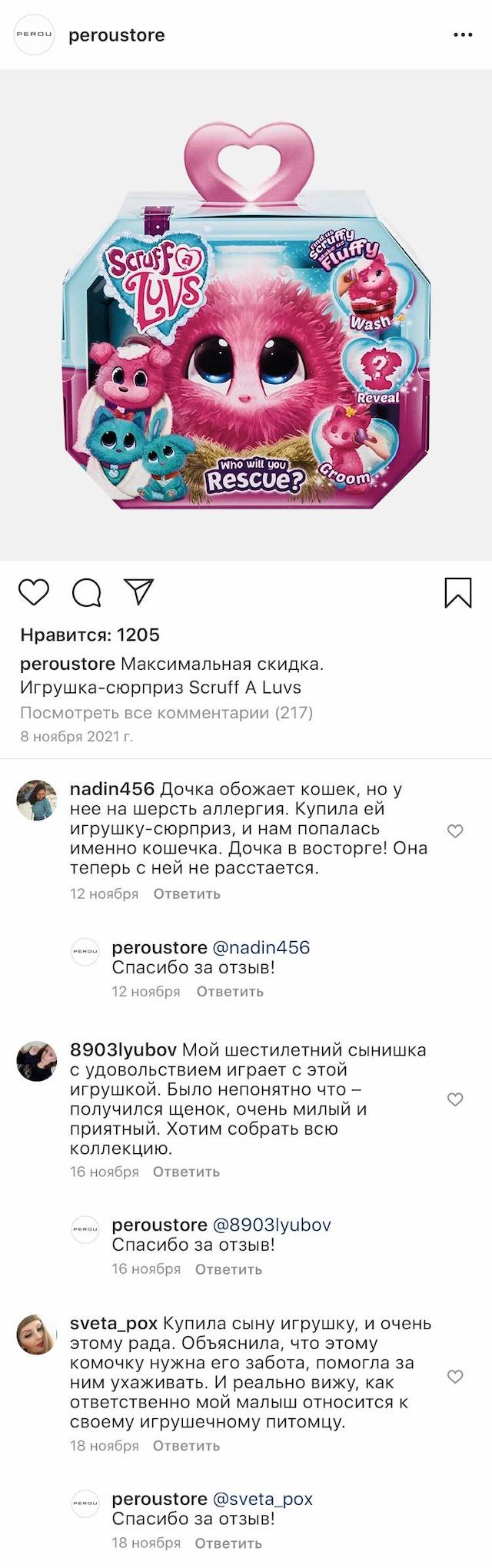Share the post with paper plane icon
The width and height of the screenshot is (492, 1568).
click(139, 592)
